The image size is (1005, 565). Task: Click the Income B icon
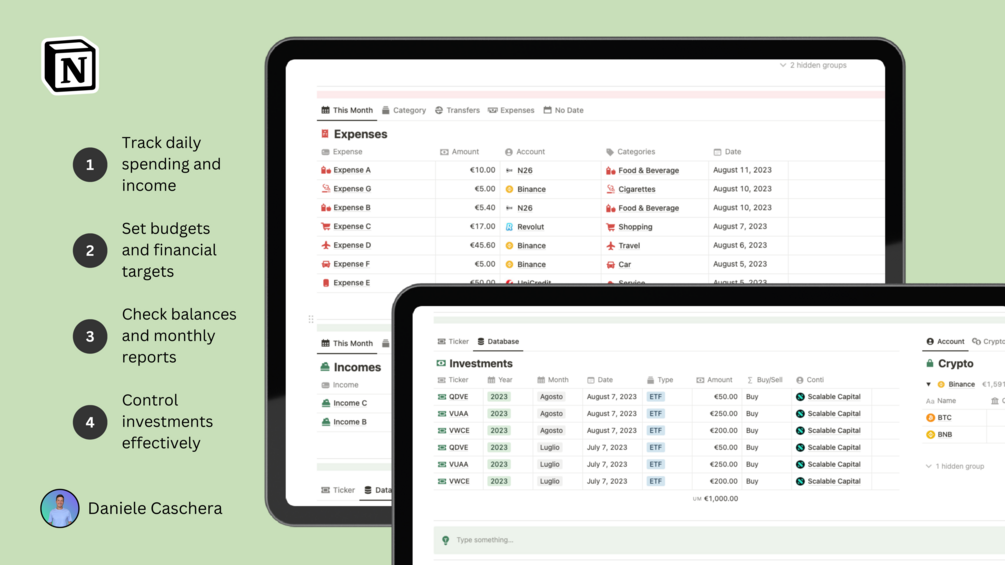(x=326, y=422)
